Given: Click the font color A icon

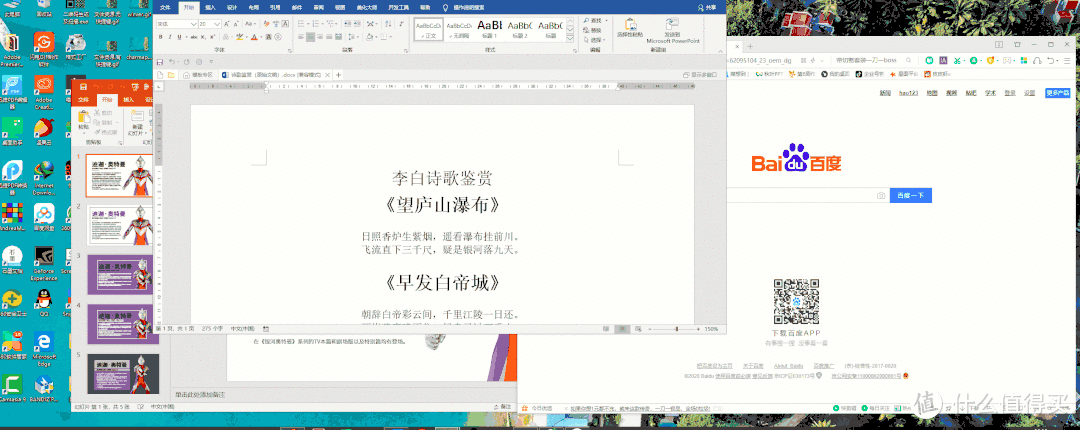Looking at the screenshot, I should [x=254, y=37].
